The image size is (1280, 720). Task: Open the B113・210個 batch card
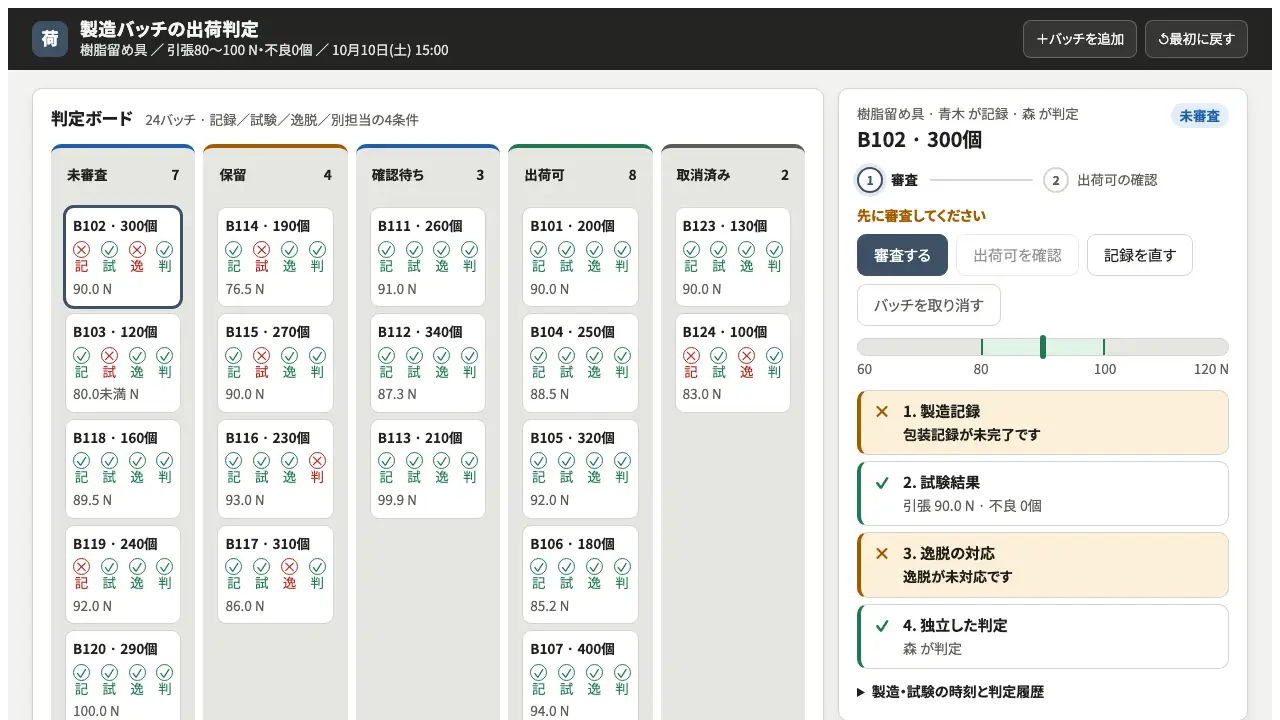[x=428, y=469]
